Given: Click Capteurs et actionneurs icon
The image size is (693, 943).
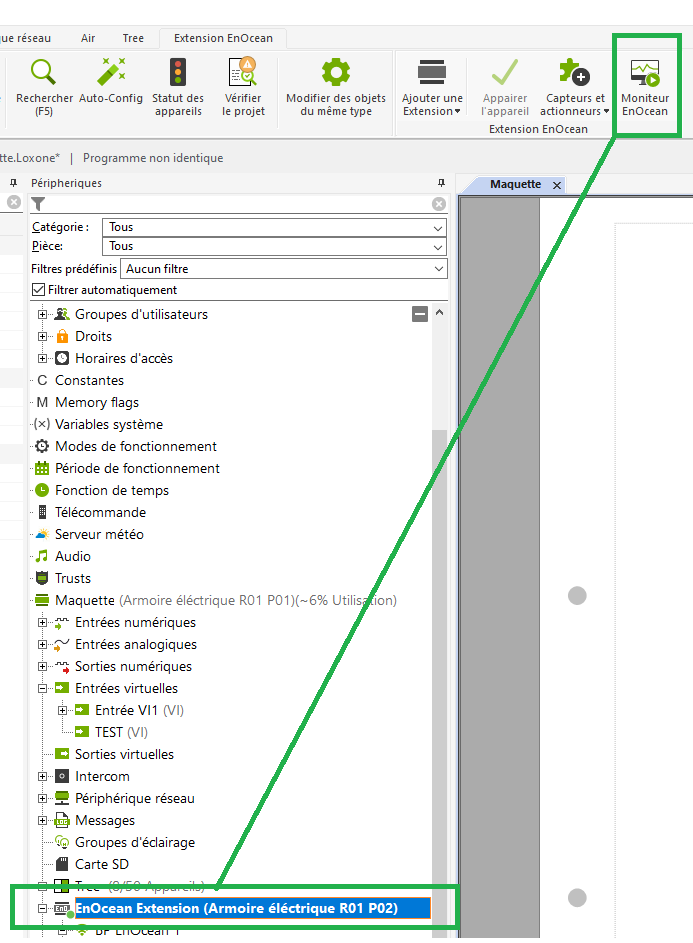Looking at the screenshot, I should point(575,73).
